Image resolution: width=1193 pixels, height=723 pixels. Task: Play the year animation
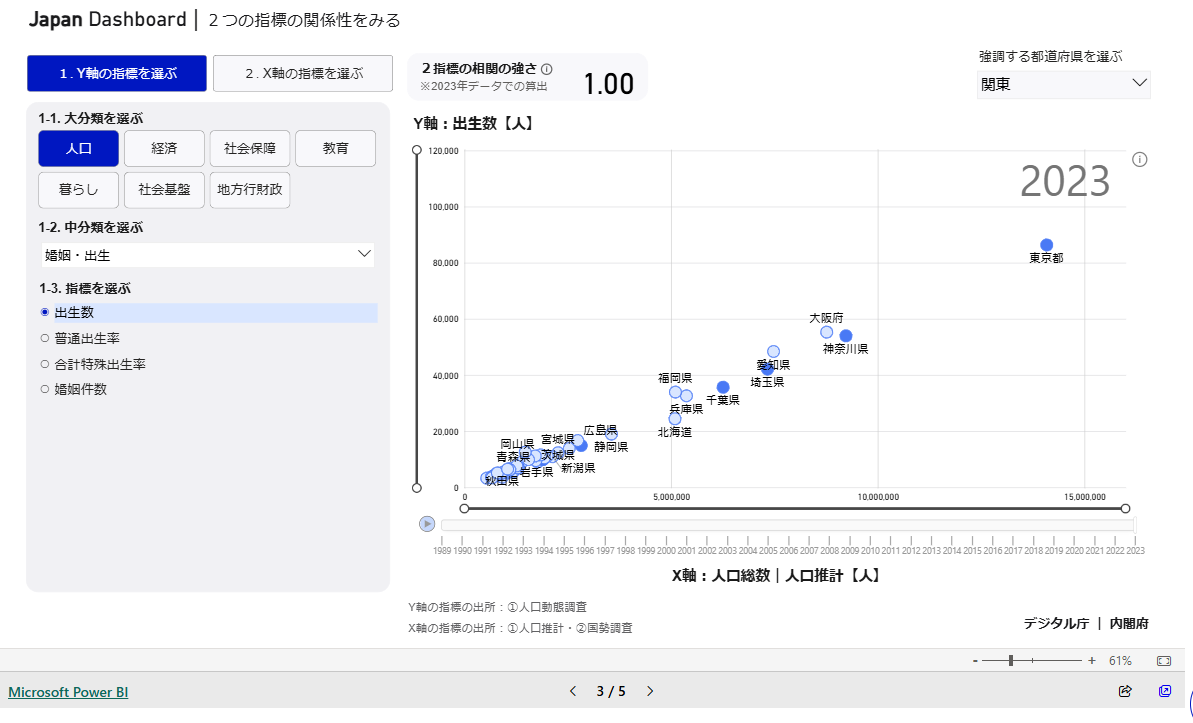point(427,524)
